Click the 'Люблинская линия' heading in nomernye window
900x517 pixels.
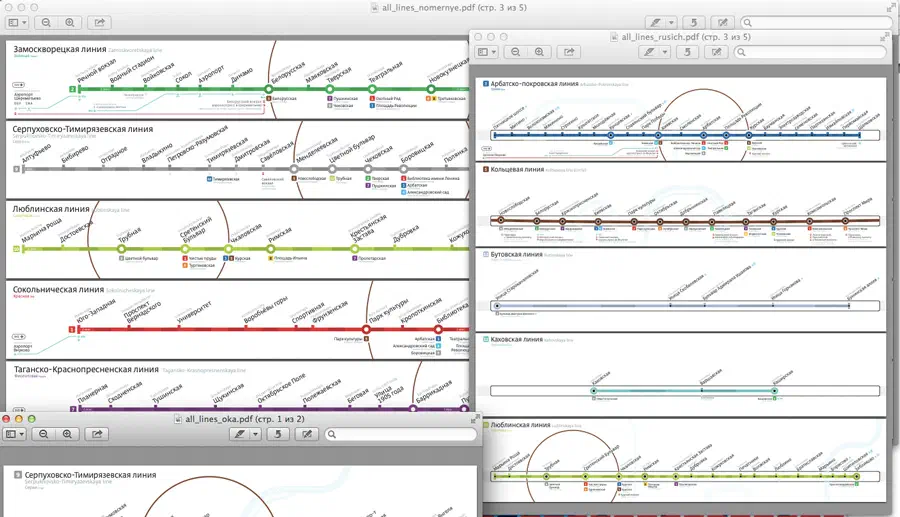tap(51, 209)
